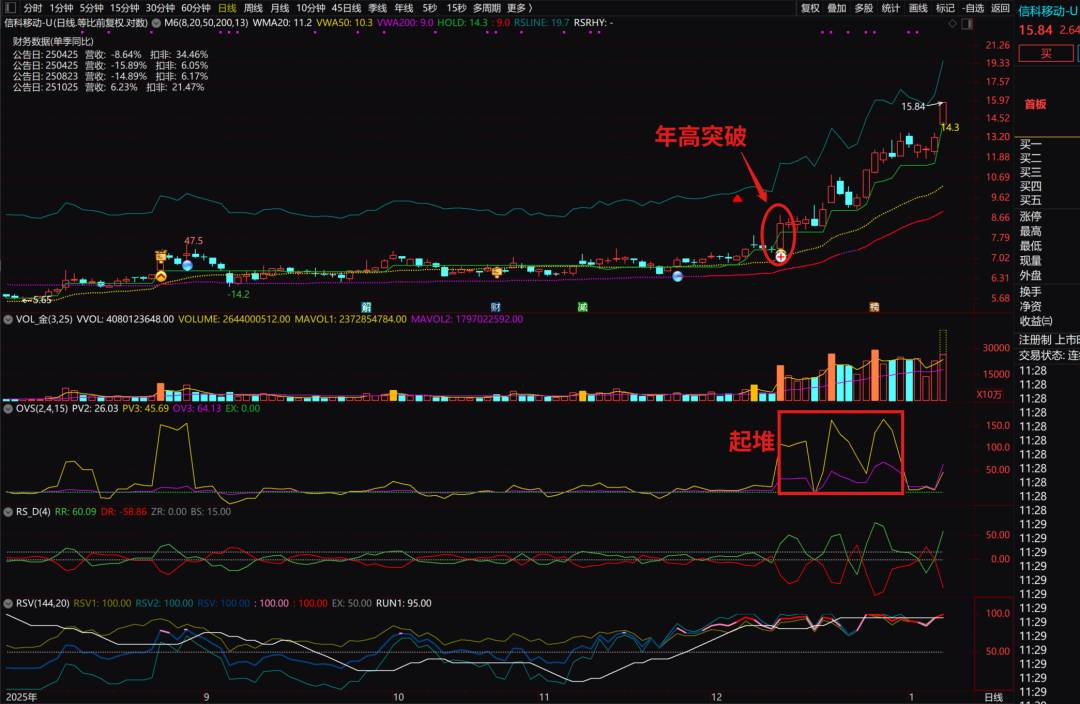Open the VOL_金 indicator dropdown circle

point(8,320)
